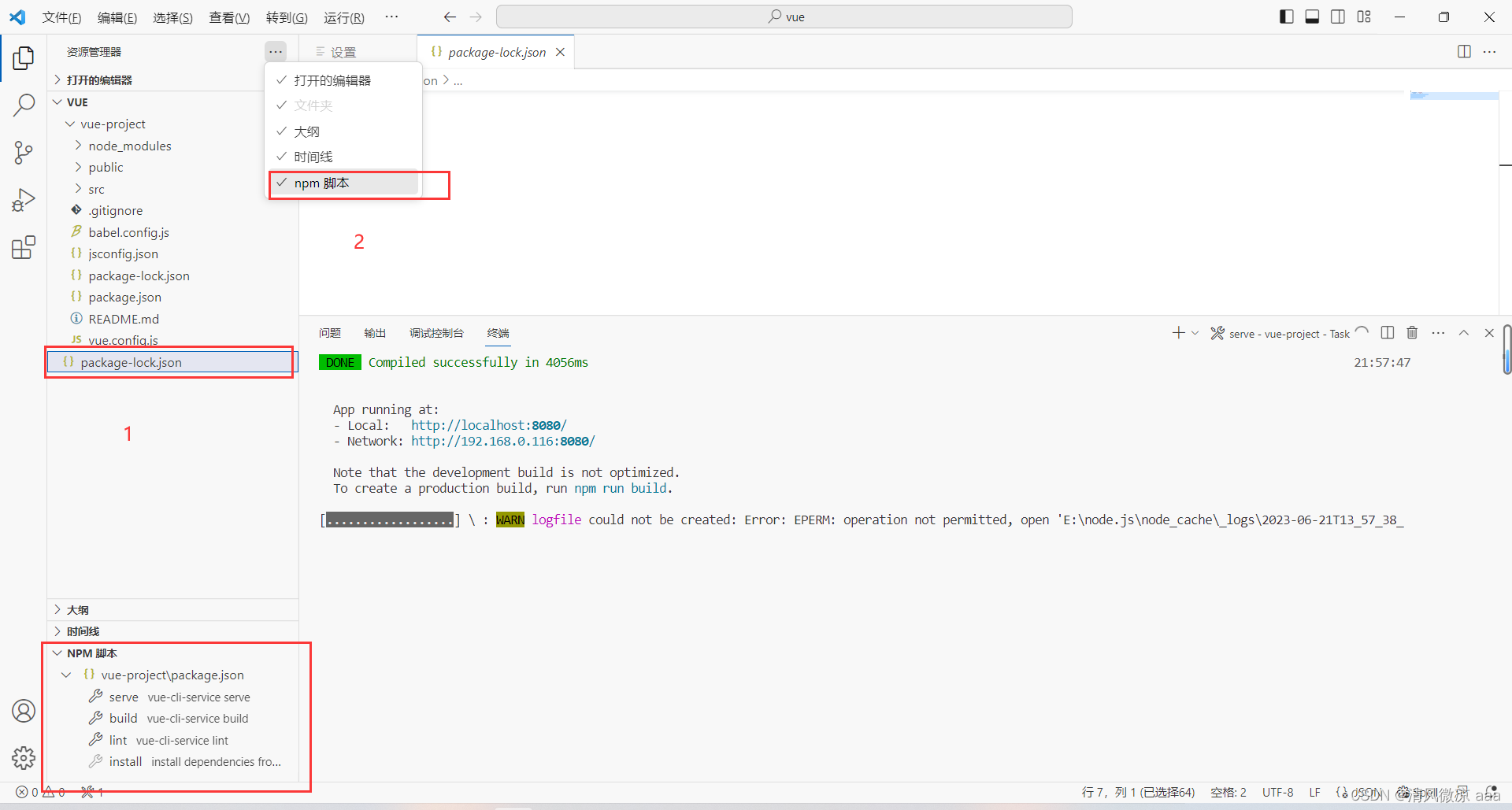Collapse the NPM 脚本 section
This screenshot has height=810, width=1512.
point(172,653)
